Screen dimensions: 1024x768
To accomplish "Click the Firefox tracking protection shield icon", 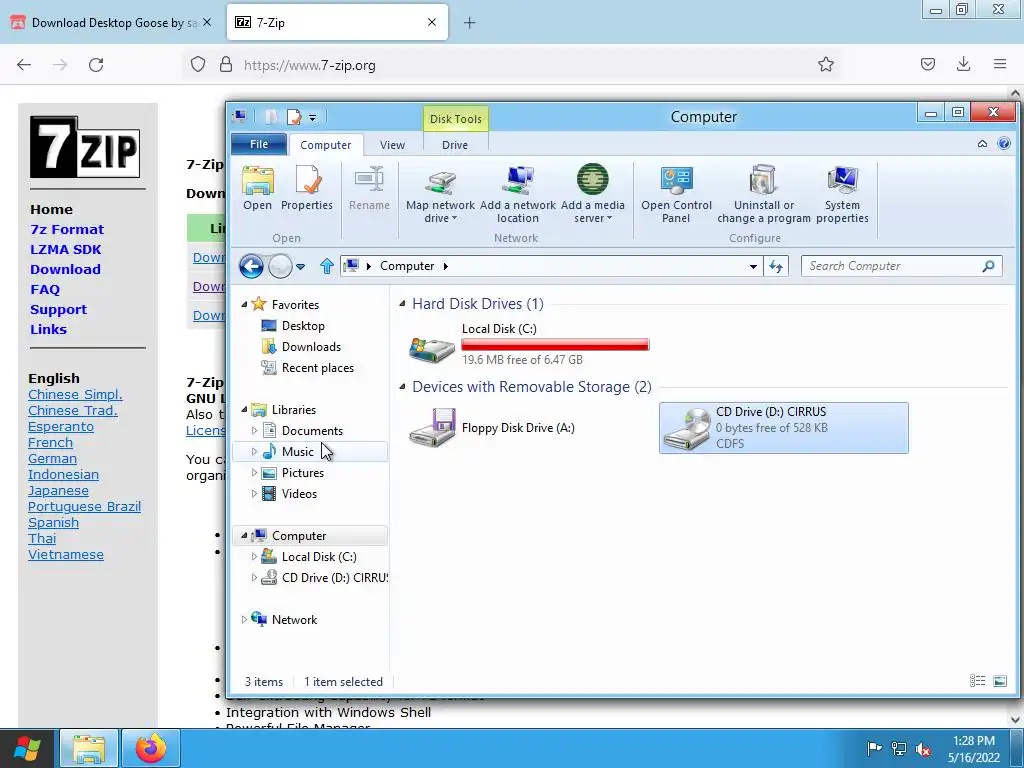I will pyautogui.click(x=198, y=65).
